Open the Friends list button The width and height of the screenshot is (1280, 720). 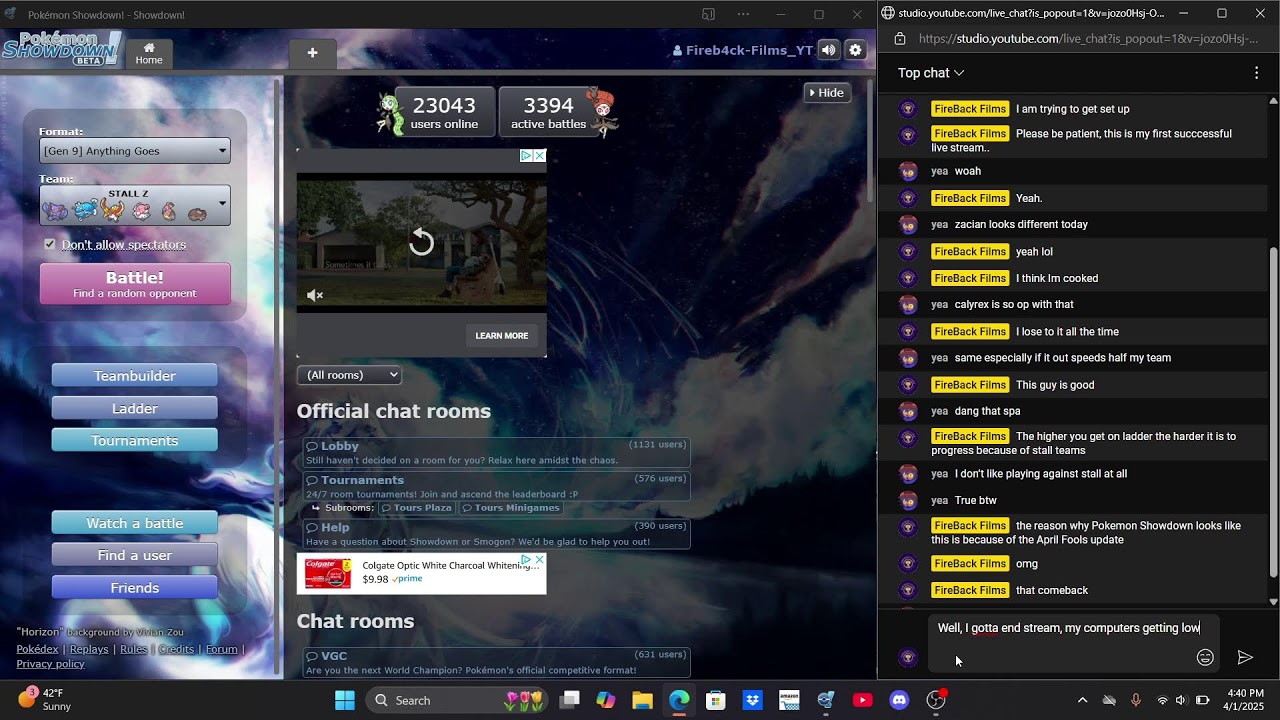[135, 587]
